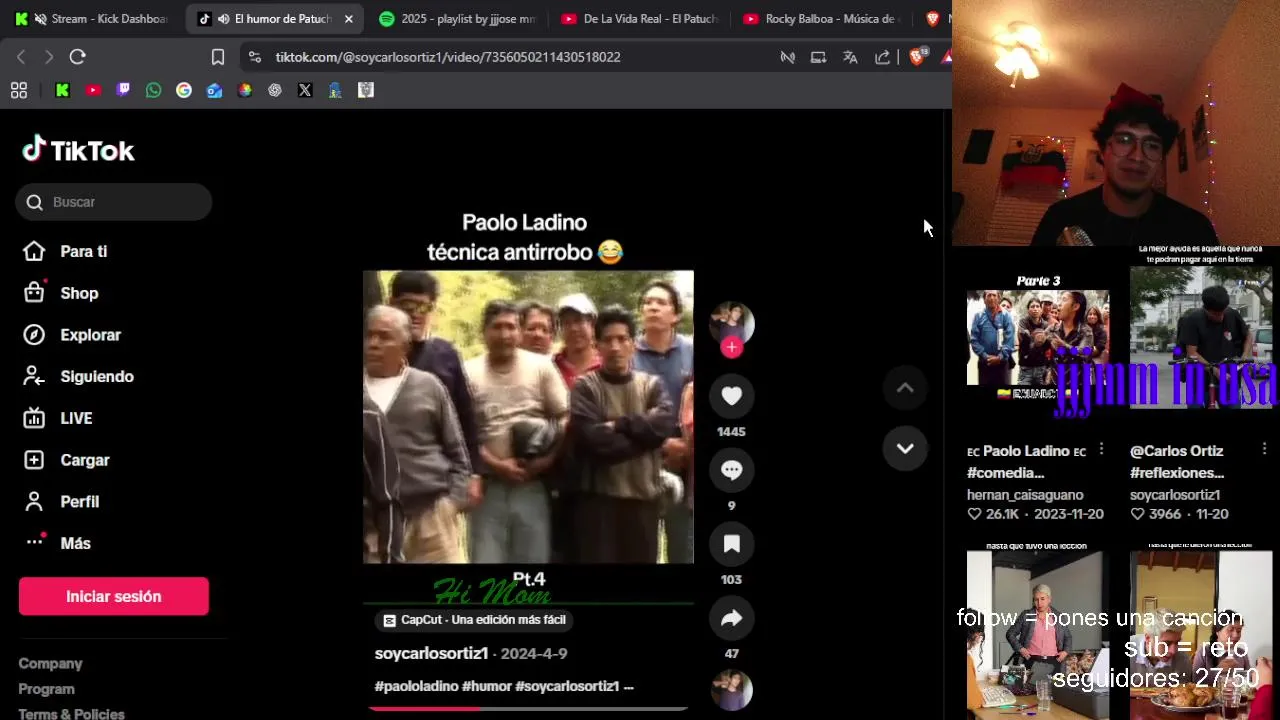Open the apps grid bookmark
This screenshot has height=720, width=1280.
18,90
